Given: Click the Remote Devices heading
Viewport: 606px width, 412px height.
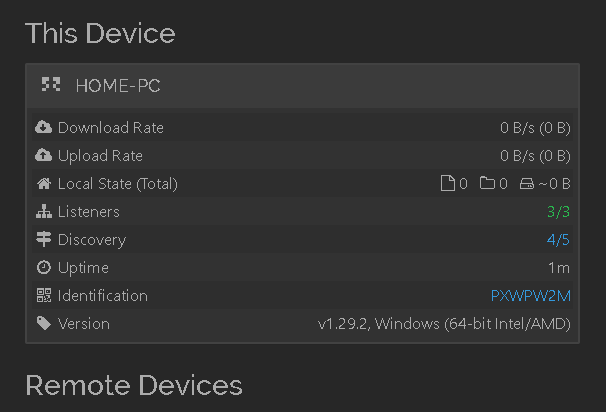Looking at the screenshot, I should click(x=134, y=385).
